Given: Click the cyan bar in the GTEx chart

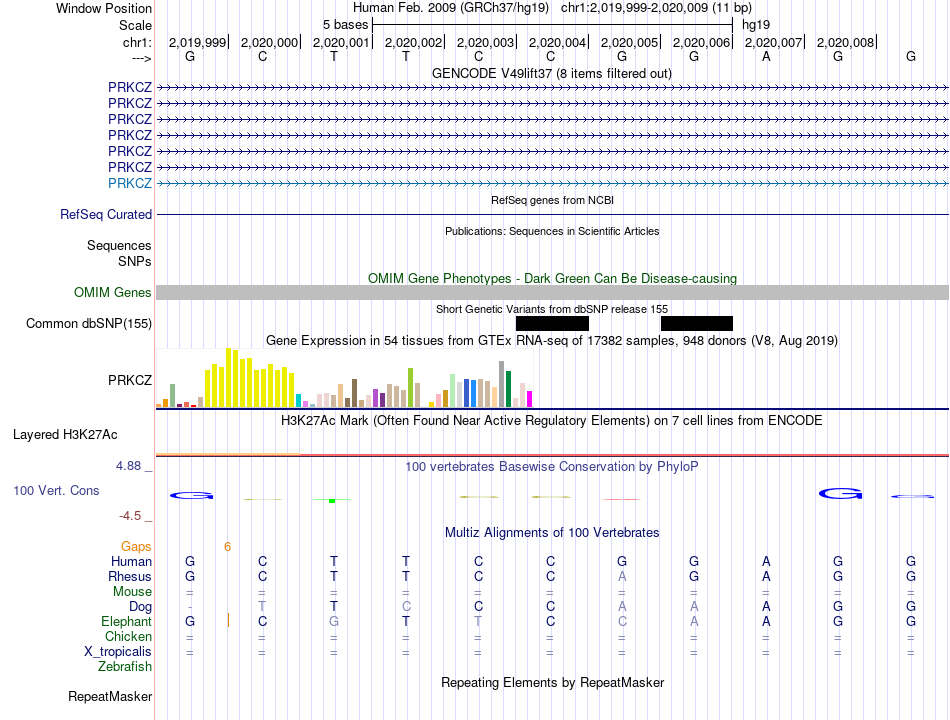Looking at the screenshot, I should tap(298, 401).
